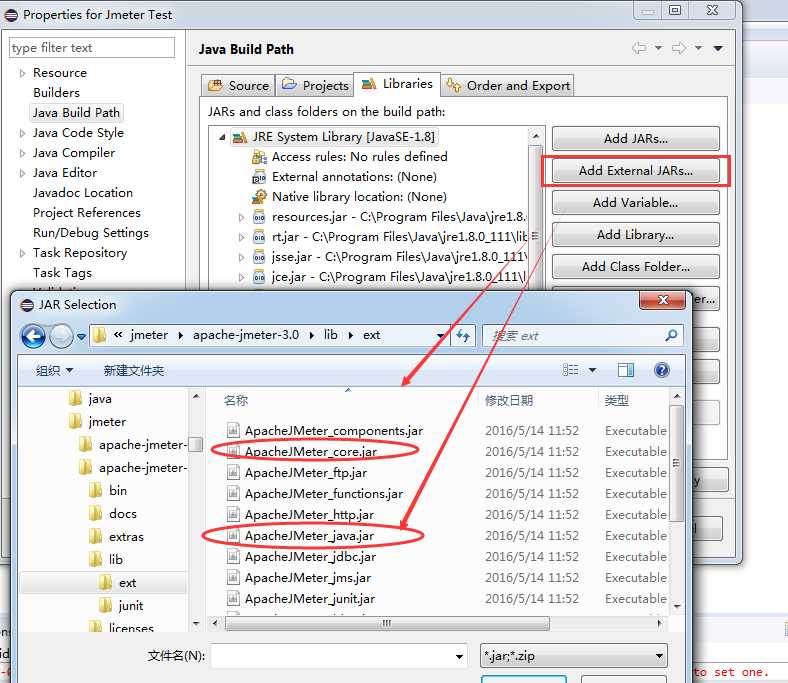The image size is (788, 683).
Task: Open the *.jar;*.zip file type dropdown
Action: click(574, 656)
